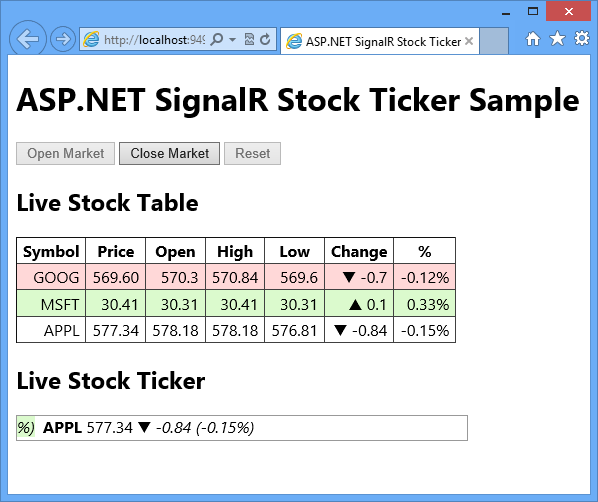This screenshot has height=502, width=598.
Task: Click the APPL symbol in the live ticker
Action: [63, 428]
